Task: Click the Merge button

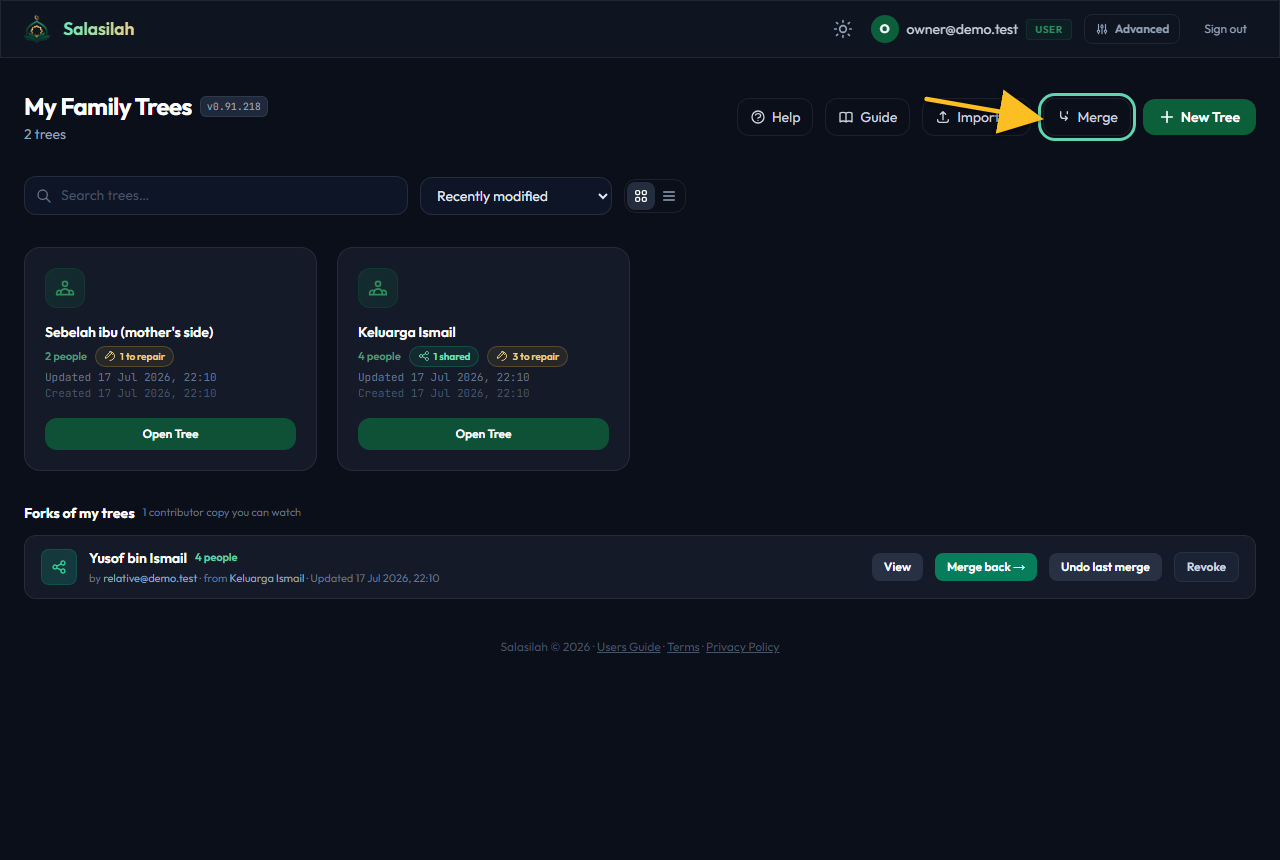Action: [1087, 117]
